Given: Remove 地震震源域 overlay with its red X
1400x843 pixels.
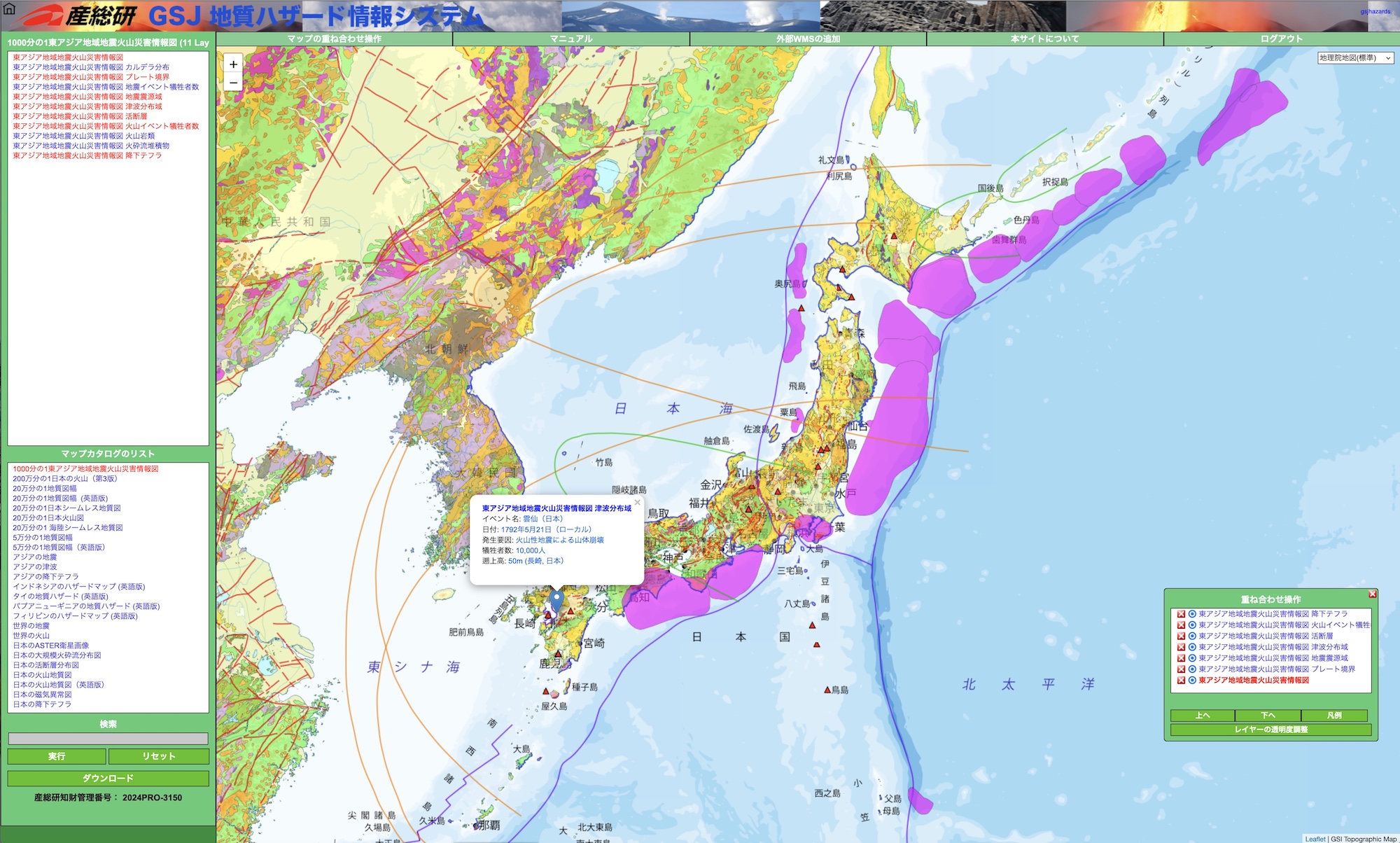Looking at the screenshot, I should [1181, 658].
